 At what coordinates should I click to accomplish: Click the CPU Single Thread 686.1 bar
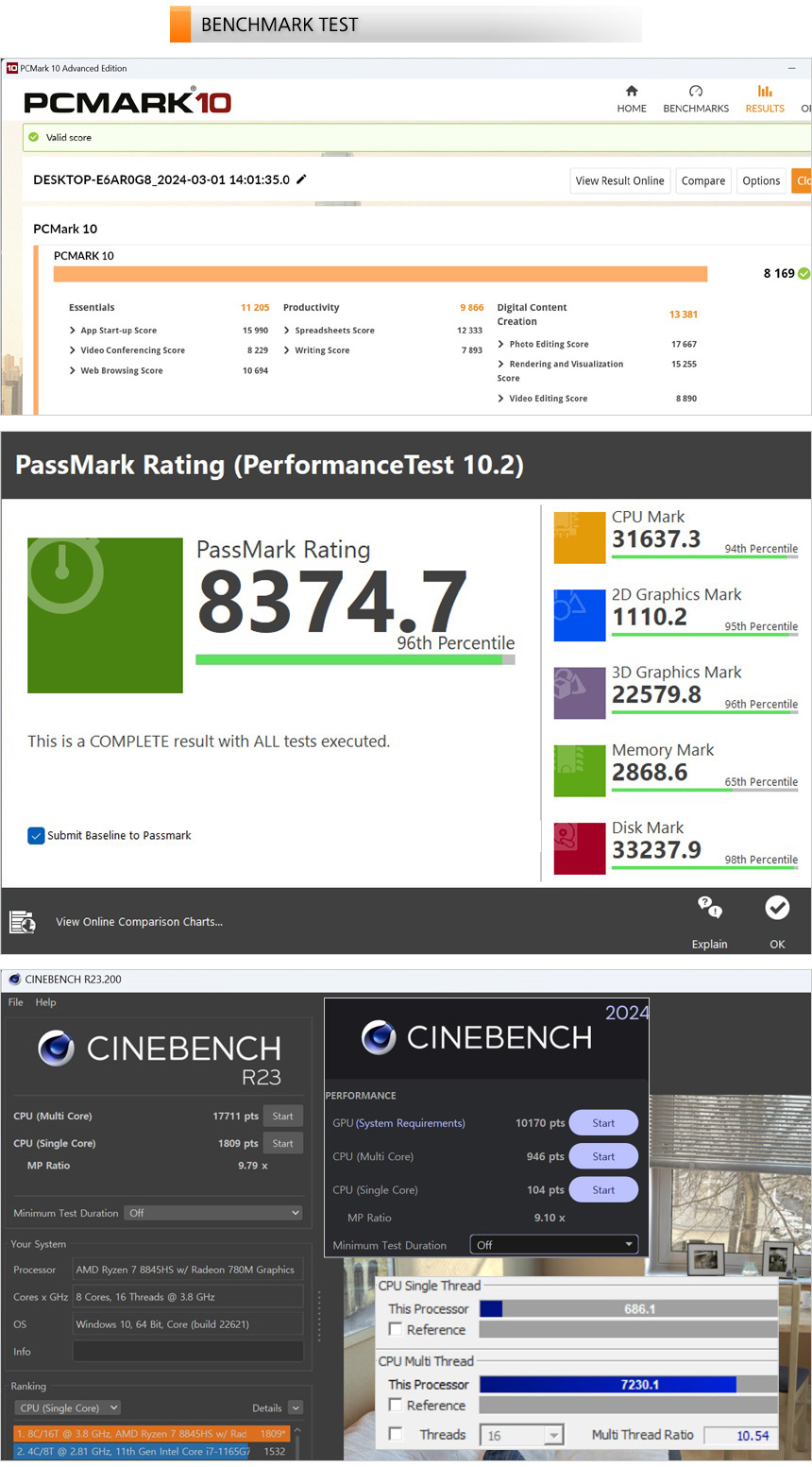coord(628,1308)
